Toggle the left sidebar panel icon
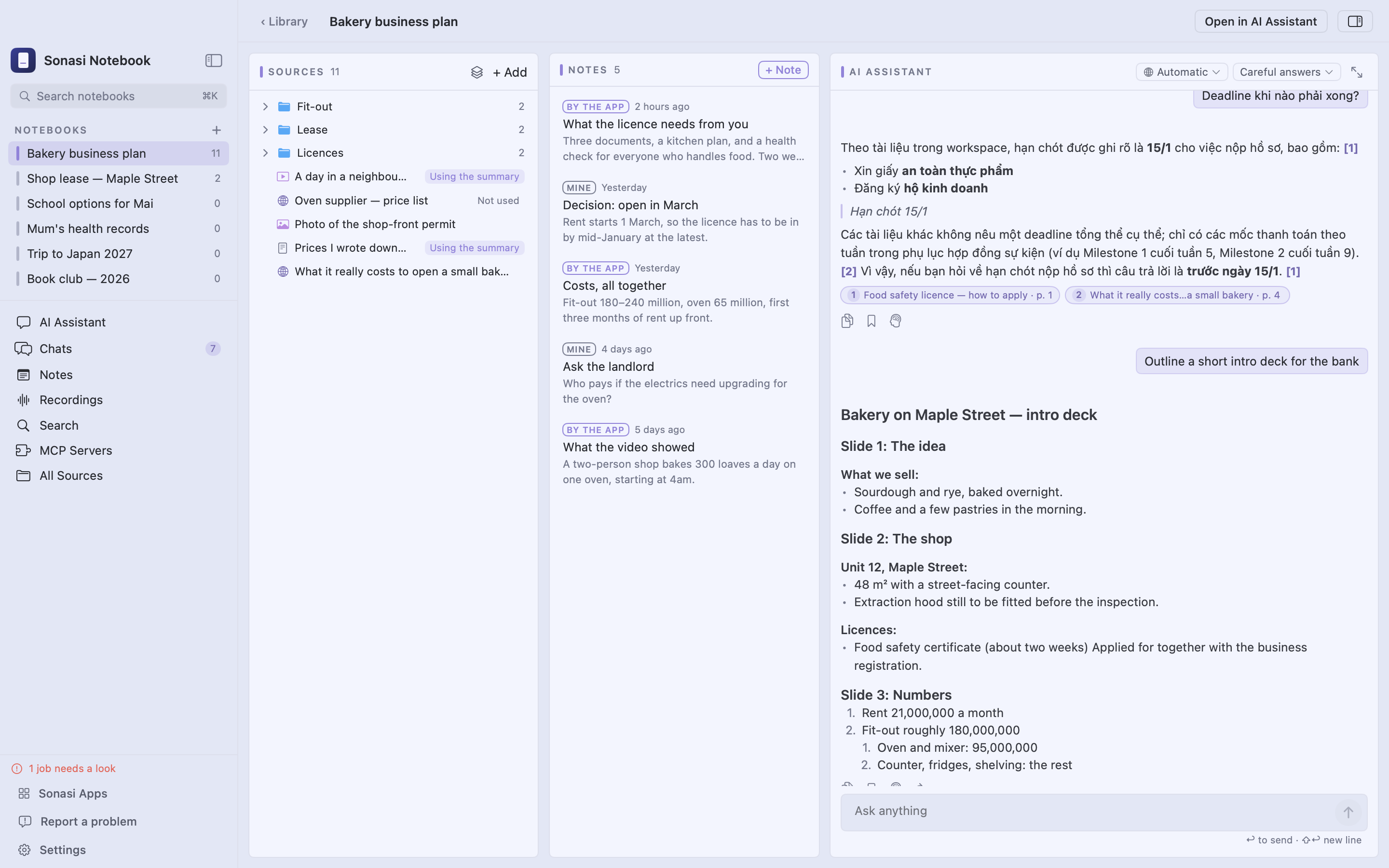This screenshot has width=1389, height=868. pyautogui.click(x=214, y=60)
